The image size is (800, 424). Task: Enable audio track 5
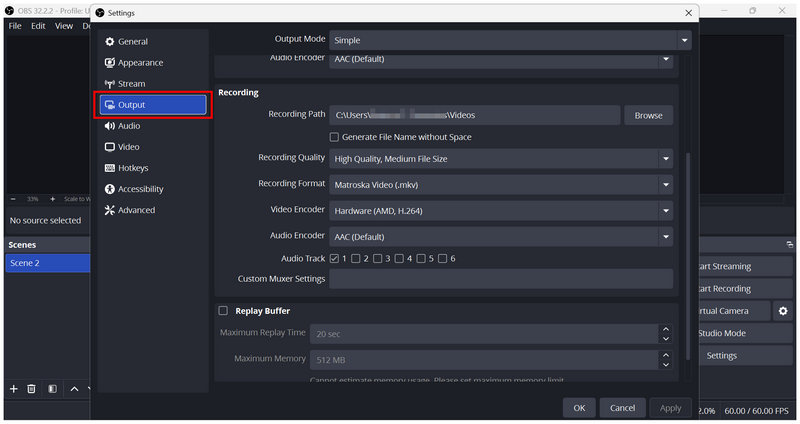click(421, 259)
